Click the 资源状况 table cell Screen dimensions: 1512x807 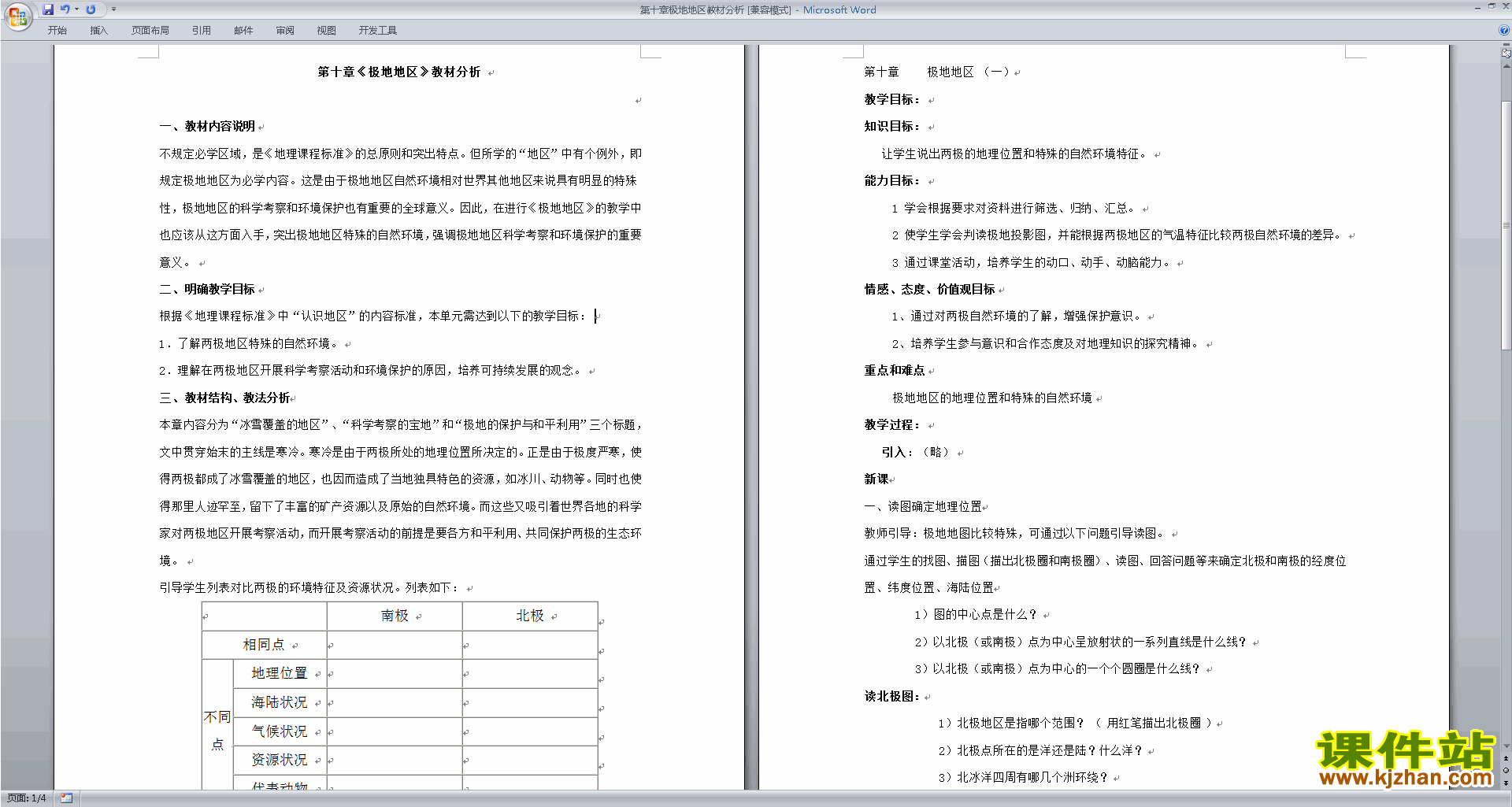280,760
